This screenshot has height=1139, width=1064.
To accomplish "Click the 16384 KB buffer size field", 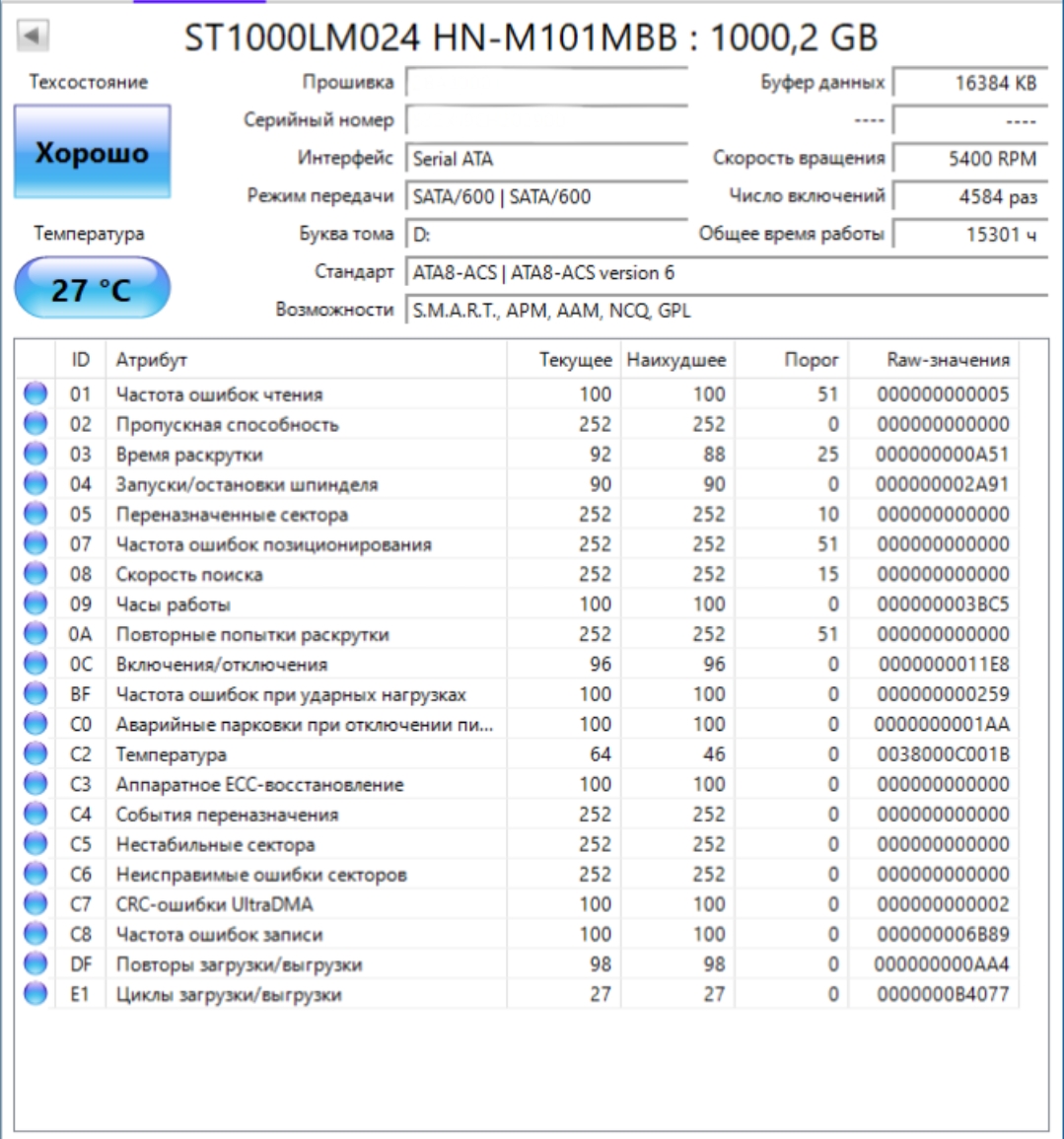I will (x=970, y=82).
